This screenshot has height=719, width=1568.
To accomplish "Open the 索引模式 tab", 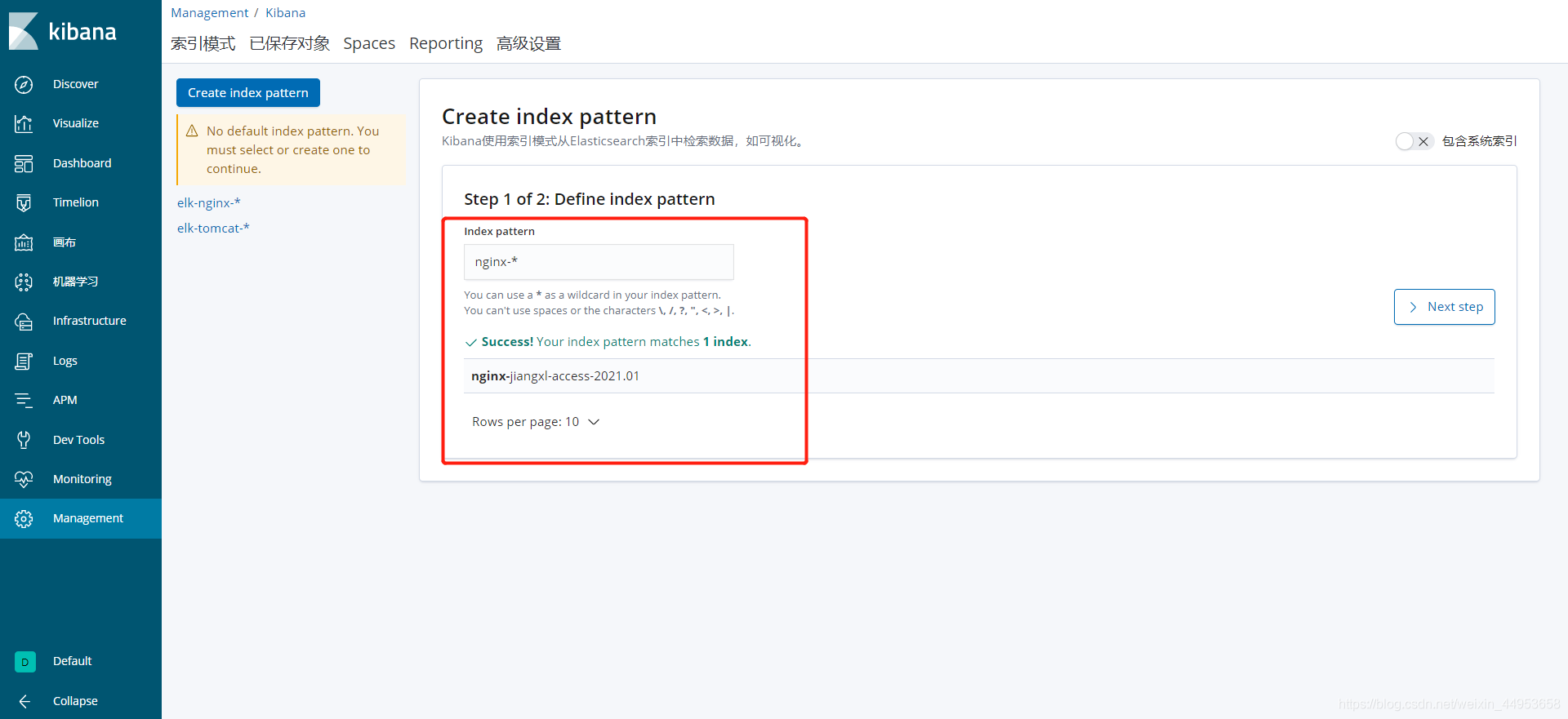I will [203, 43].
